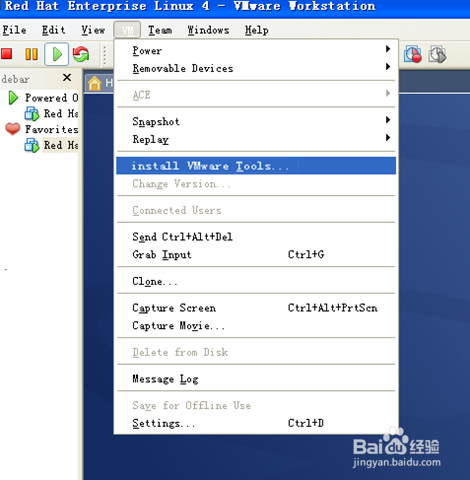Open the Windows menu

pos(208,30)
